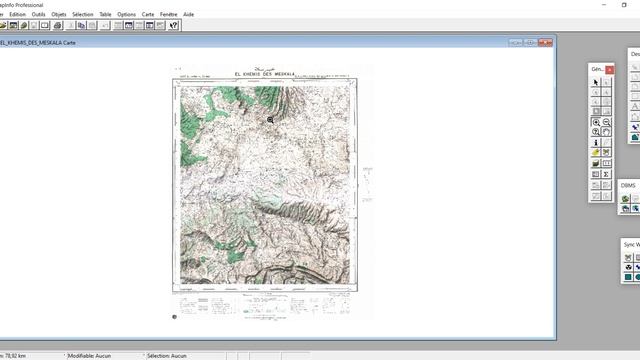The height and width of the screenshot is (360, 640).
Task: Open the Outils menu
Action: coord(38,14)
